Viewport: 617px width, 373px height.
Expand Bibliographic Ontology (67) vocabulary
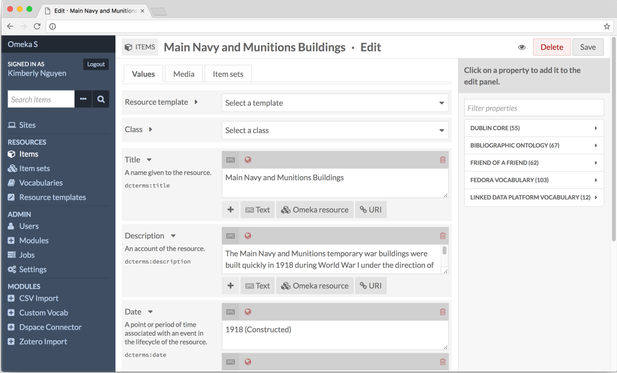tap(534, 146)
